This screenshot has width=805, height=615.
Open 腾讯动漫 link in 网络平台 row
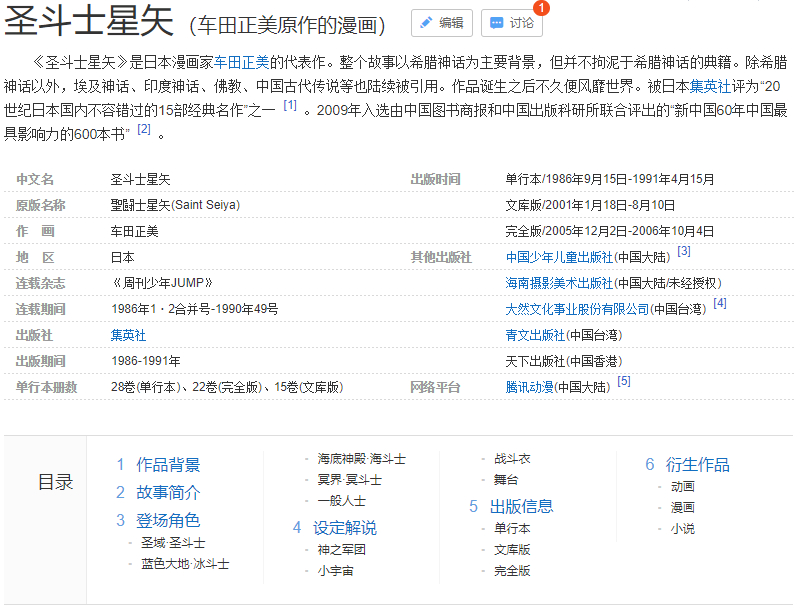click(529, 387)
